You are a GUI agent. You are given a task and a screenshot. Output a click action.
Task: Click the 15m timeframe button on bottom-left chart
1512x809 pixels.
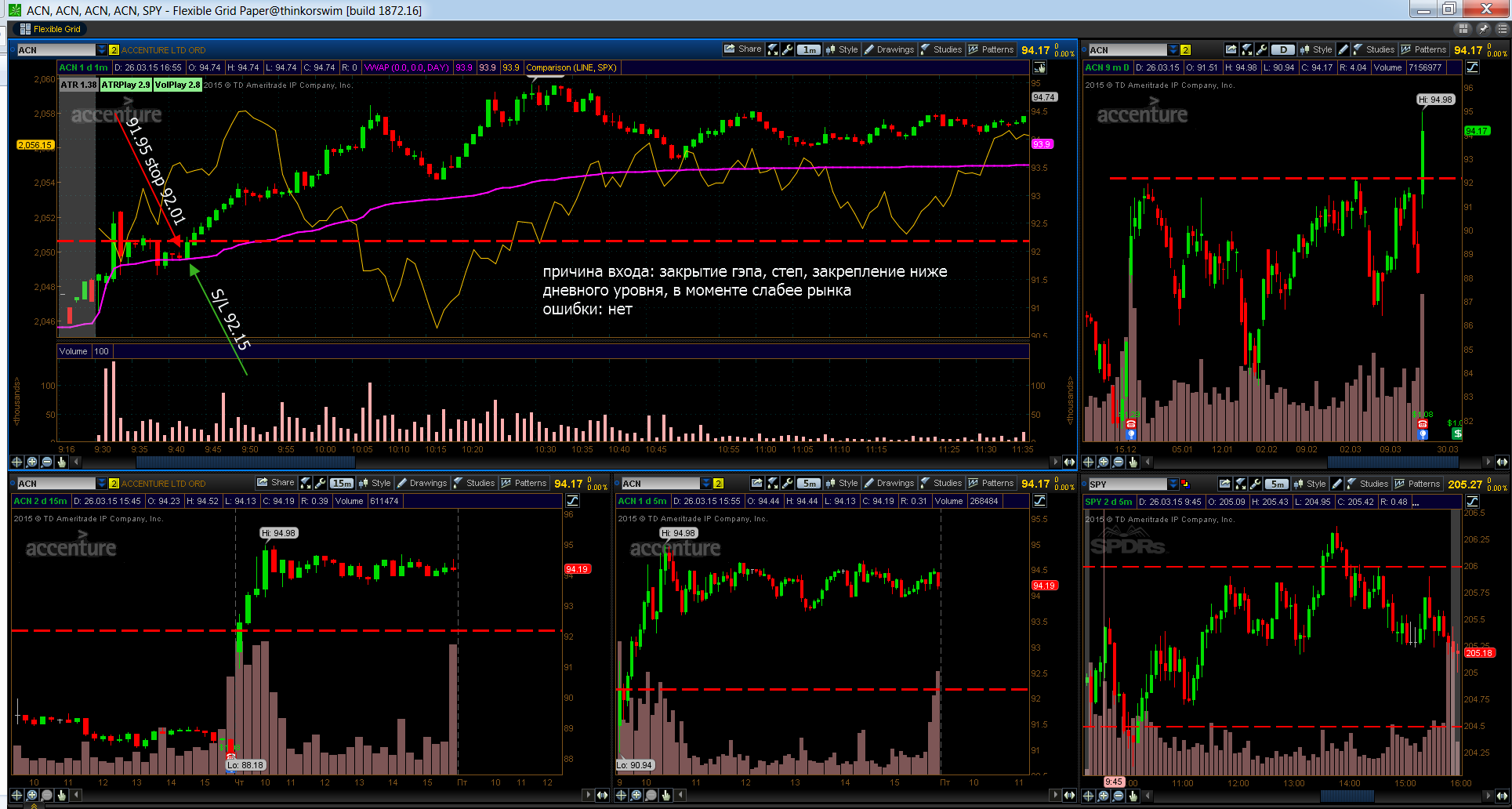point(342,483)
